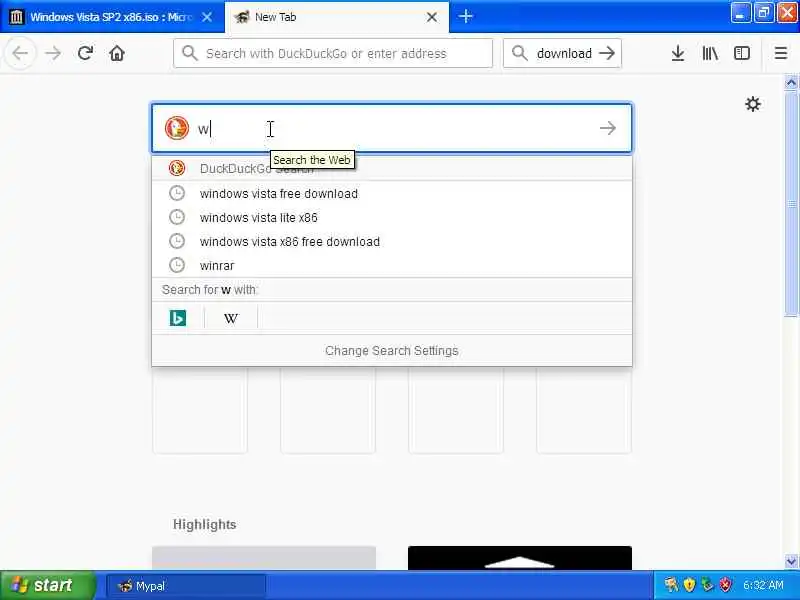
Task: Switch to the Windows Vista SP2 x86.iso tab
Action: pyautogui.click(x=112, y=17)
